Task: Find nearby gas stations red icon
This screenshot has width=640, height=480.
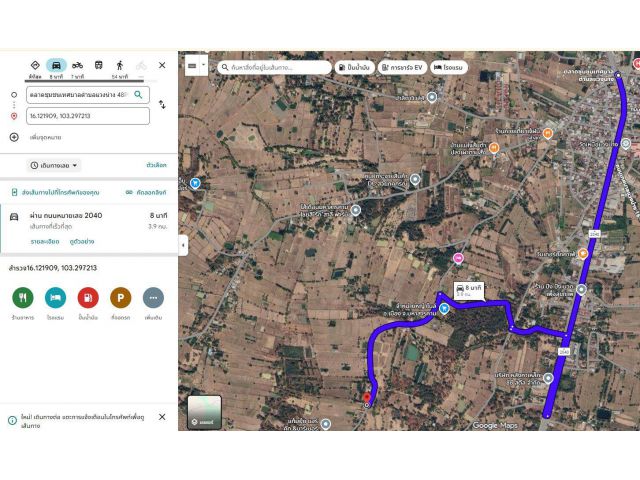Action: (x=88, y=298)
